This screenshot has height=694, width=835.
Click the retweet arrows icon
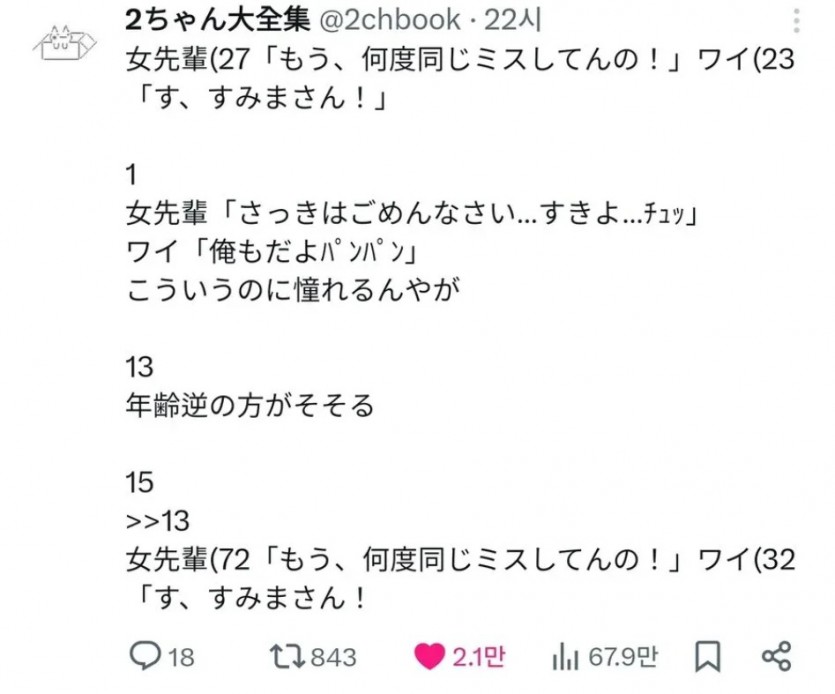point(287,656)
